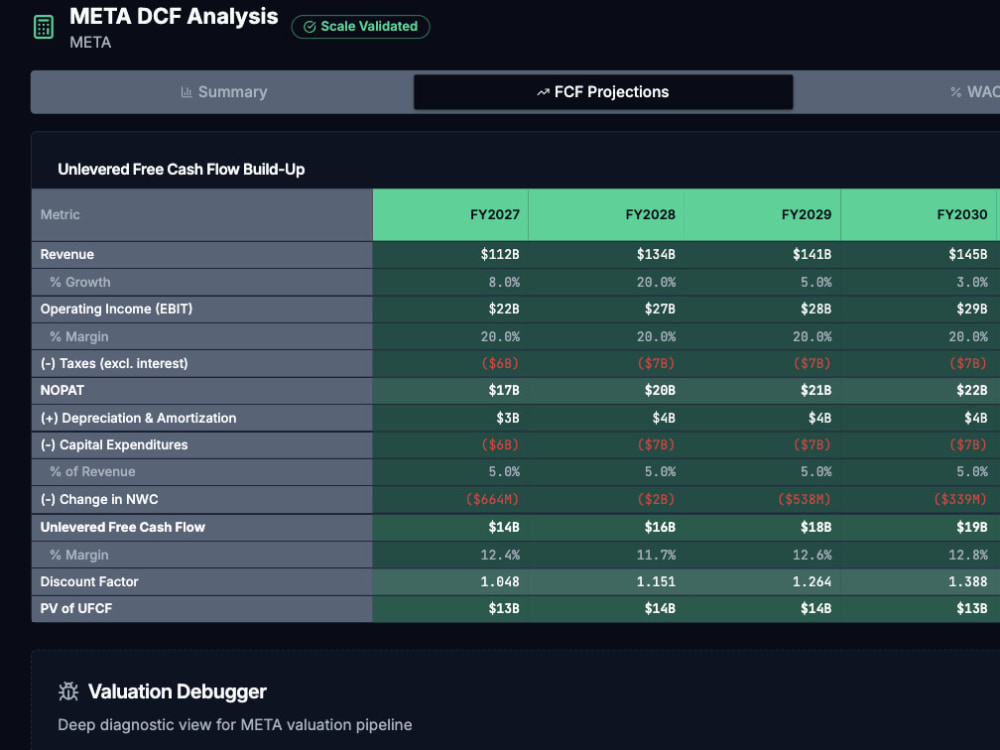The height and width of the screenshot is (750, 1000).
Task: Click Operating Income (EBIT) row label
Action: (x=116, y=309)
